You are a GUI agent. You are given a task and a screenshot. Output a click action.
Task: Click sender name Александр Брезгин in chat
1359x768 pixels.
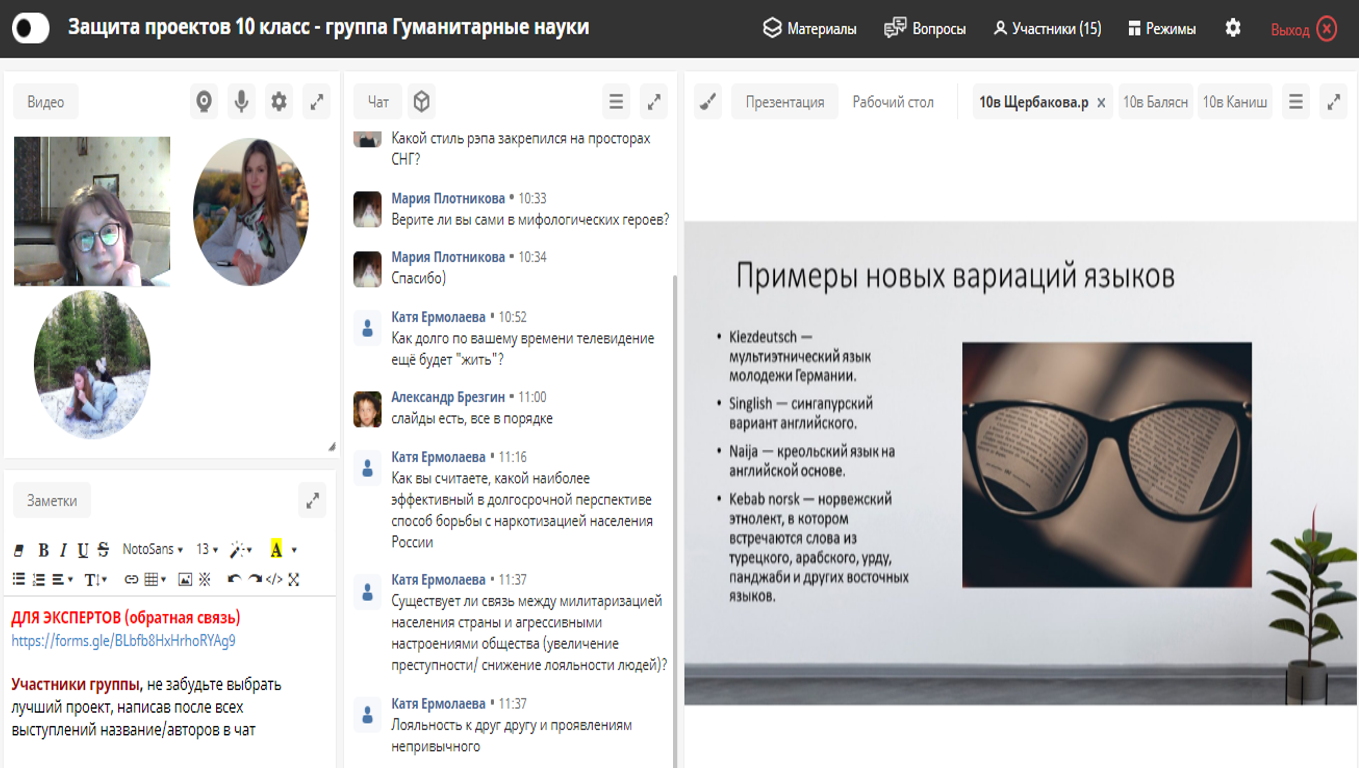click(448, 397)
